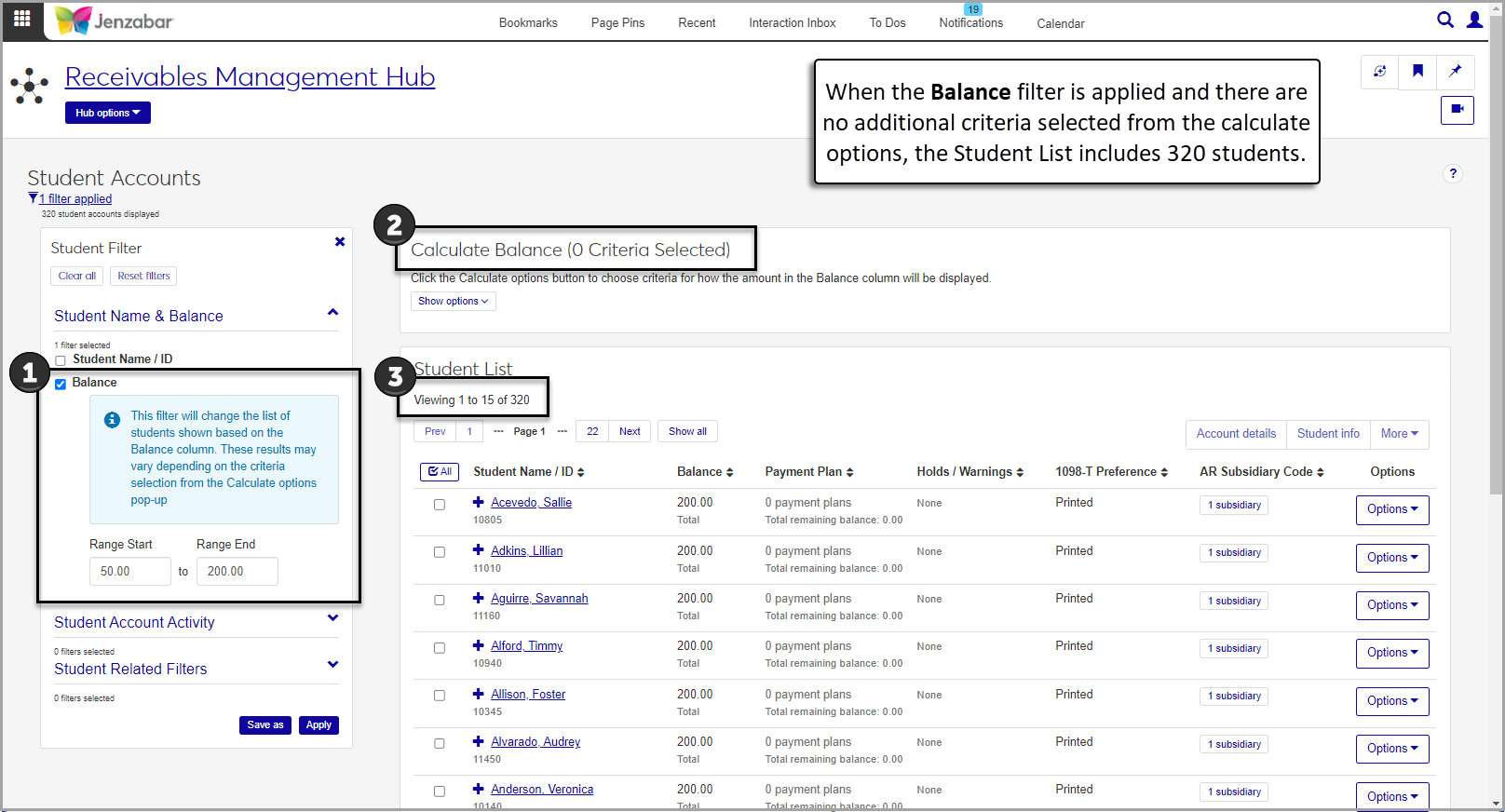Click the video camera icon button
Viewport: 1505px width, 812px height.
(x=1457, y=110)
